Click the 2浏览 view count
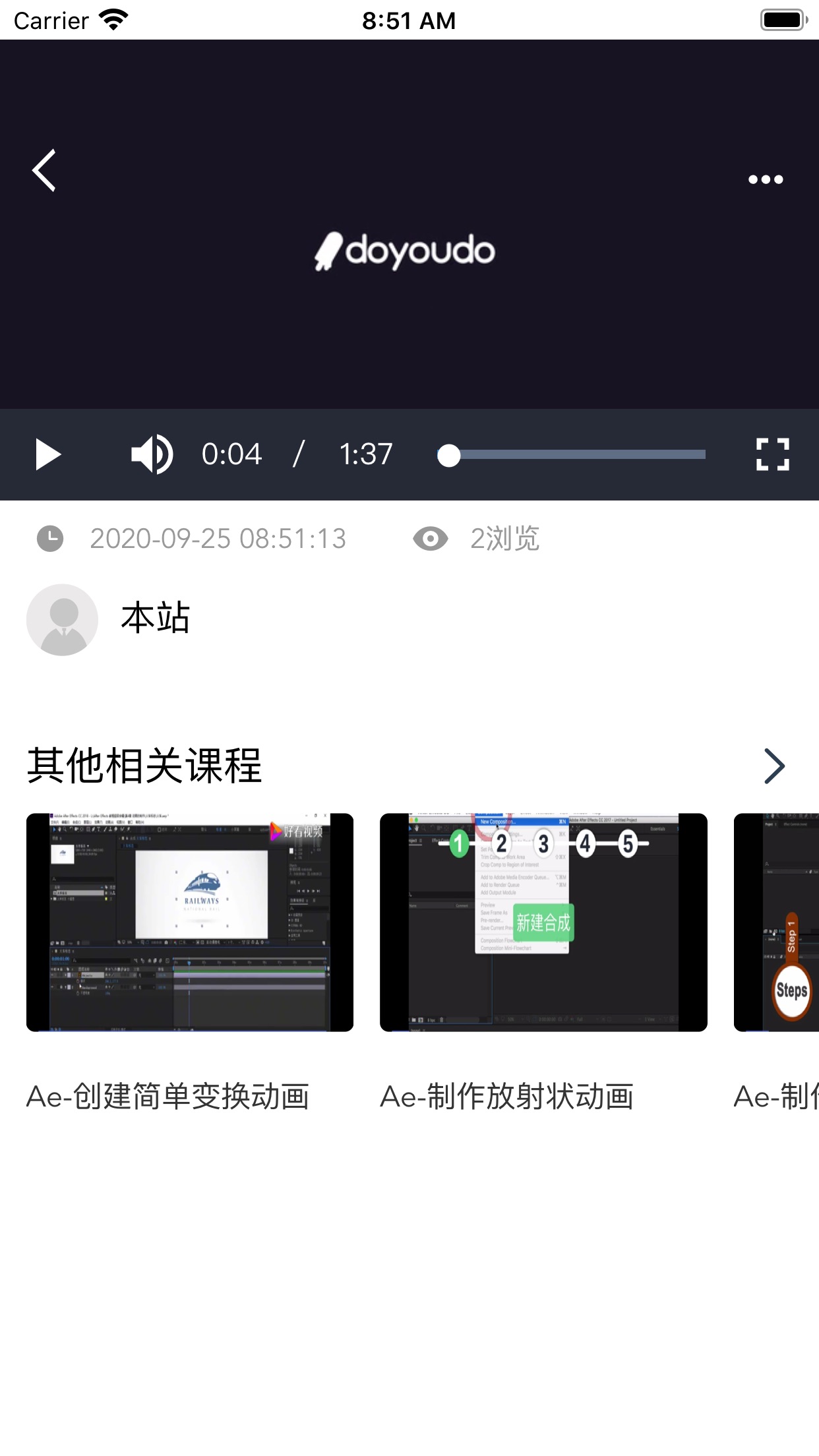The width and height of the screenshot is (819, 1456). [x=505, y=539]
